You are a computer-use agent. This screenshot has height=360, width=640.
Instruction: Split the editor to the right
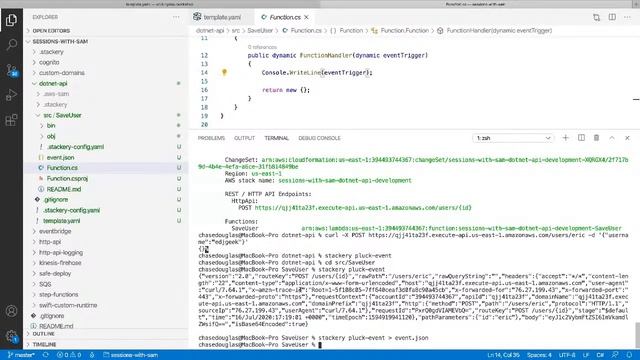(612, 17)
